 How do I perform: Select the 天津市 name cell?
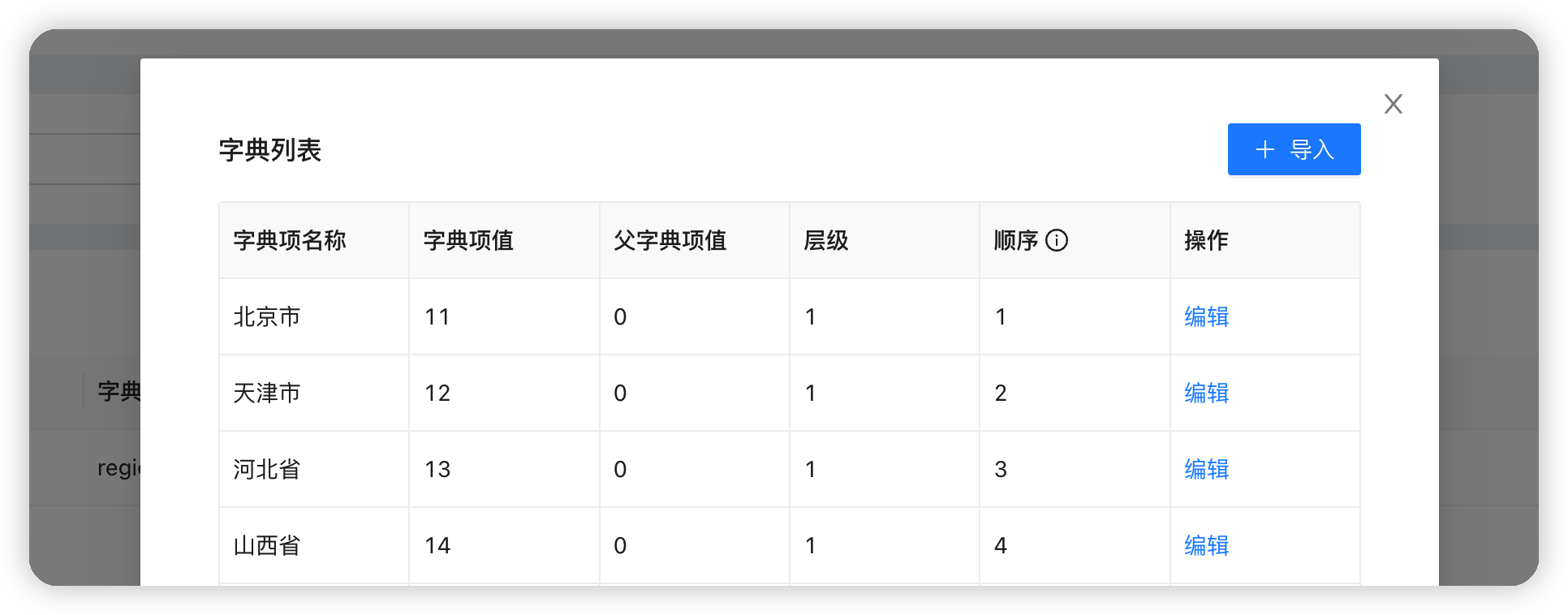(x=314, y=393)
